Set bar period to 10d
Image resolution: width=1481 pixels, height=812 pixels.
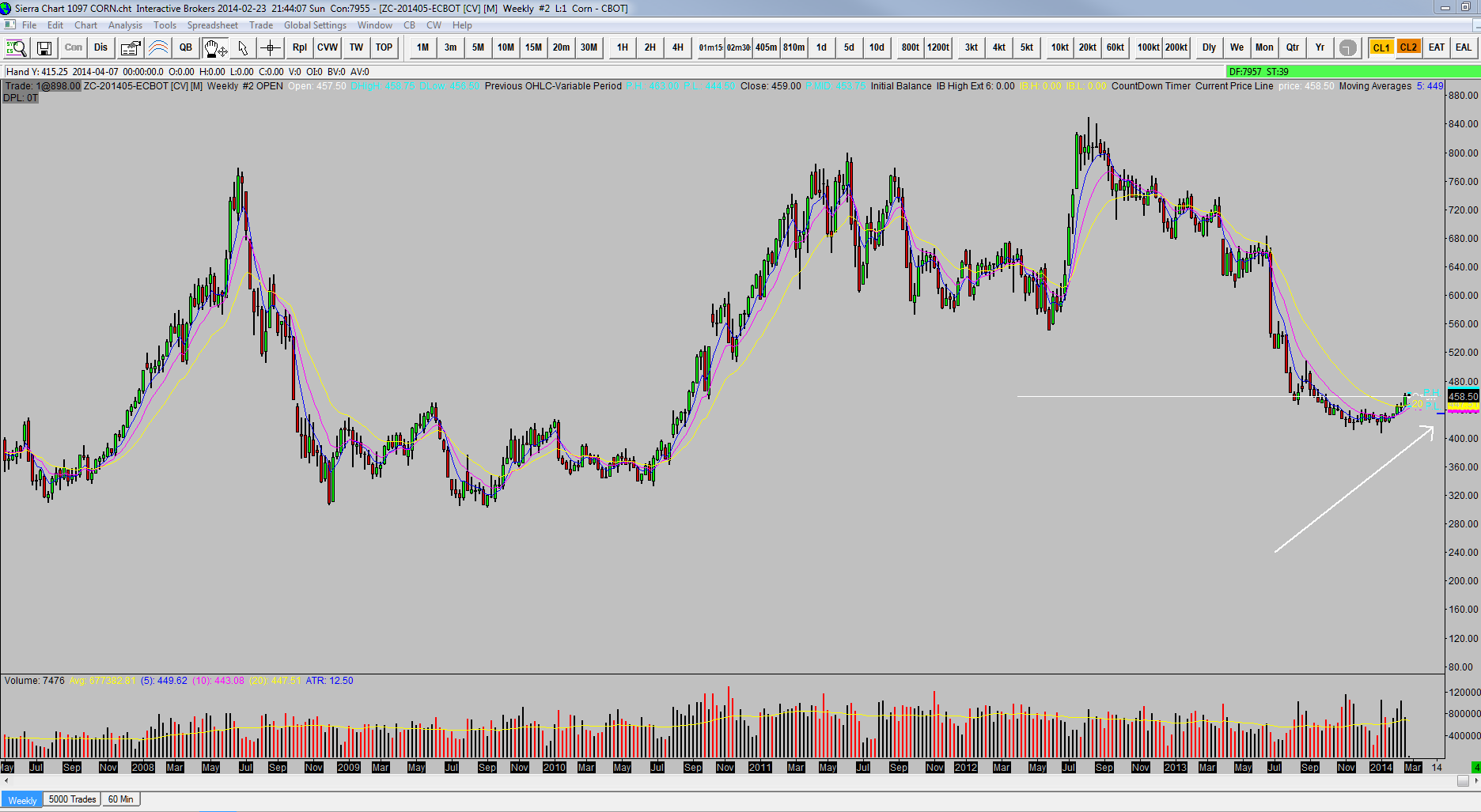click(x=877, y=47)
